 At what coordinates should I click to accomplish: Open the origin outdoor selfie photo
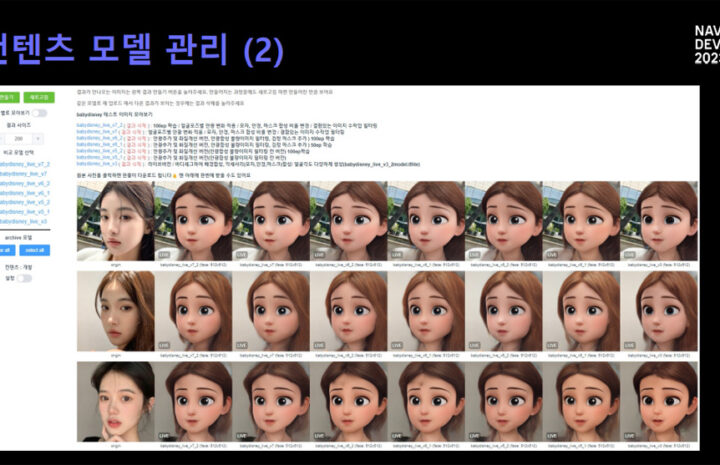point(116,221)
